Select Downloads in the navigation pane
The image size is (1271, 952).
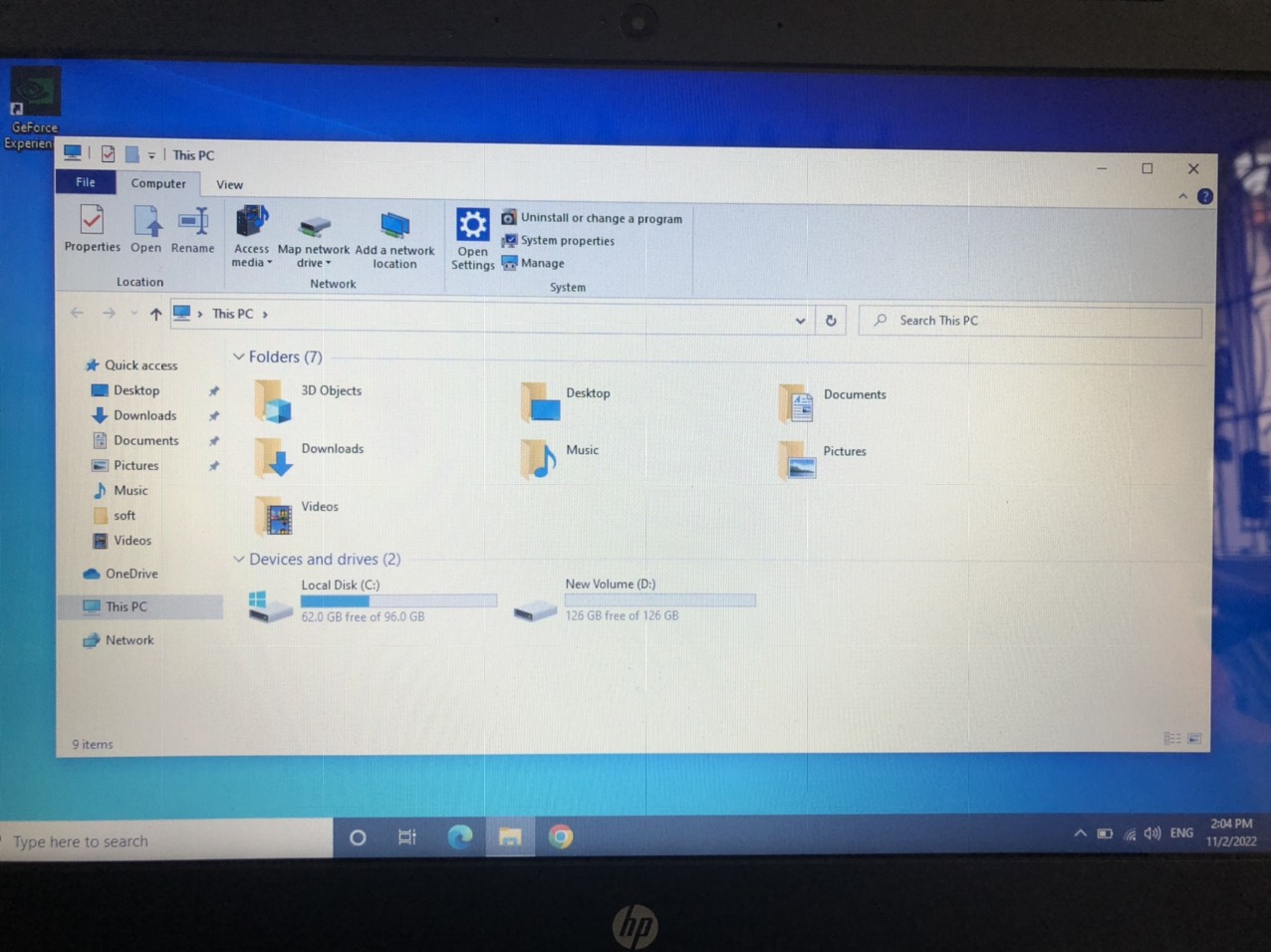point(134,415)
